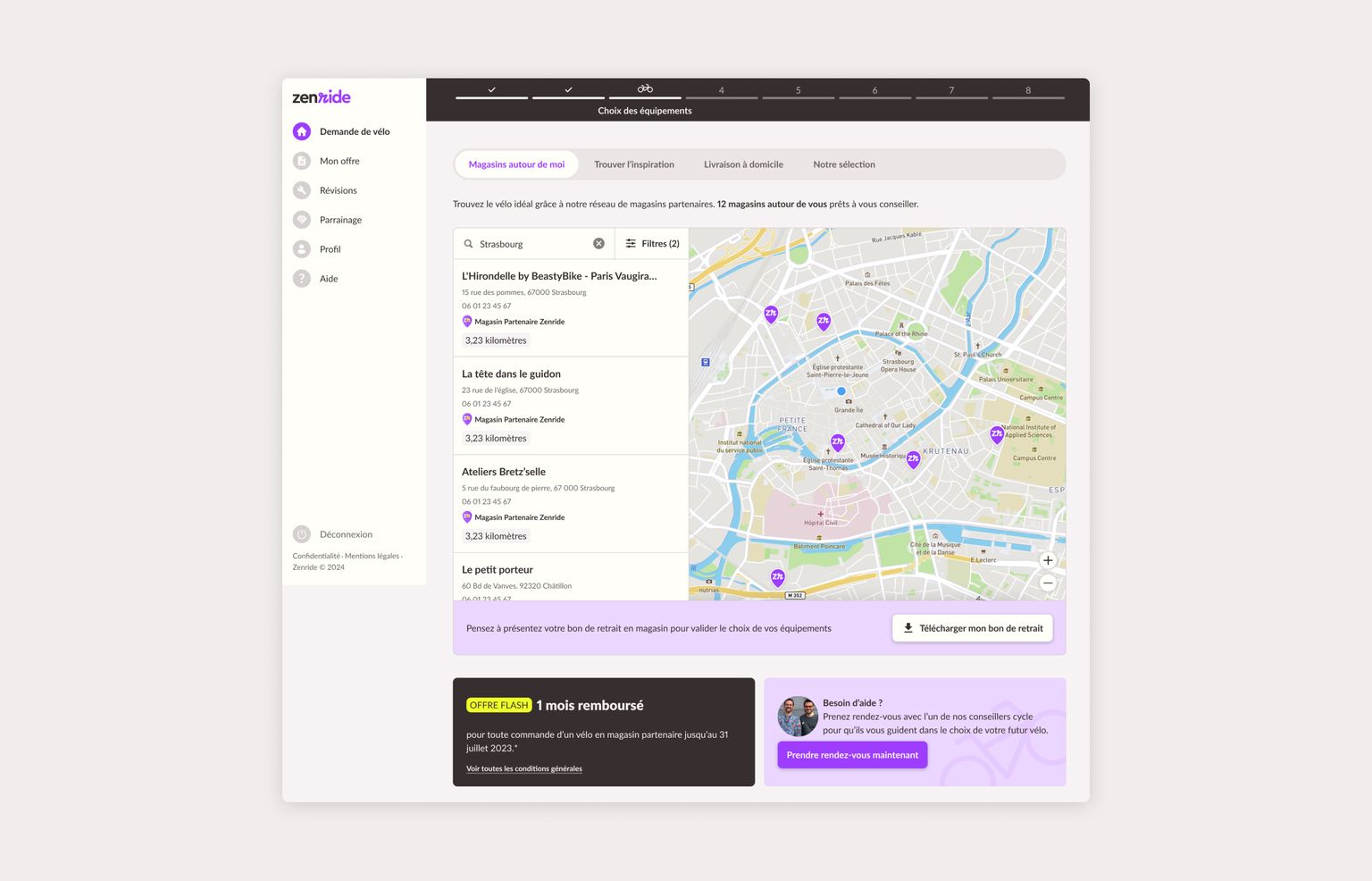Go to step 5 in progress bar

798,90
